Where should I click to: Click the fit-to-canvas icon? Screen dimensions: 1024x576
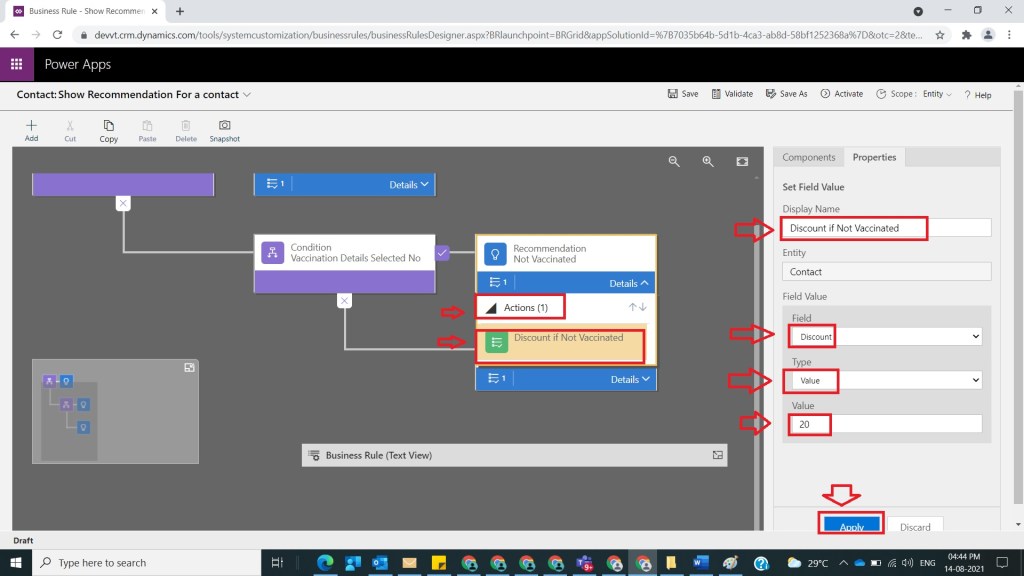point(742,161)
